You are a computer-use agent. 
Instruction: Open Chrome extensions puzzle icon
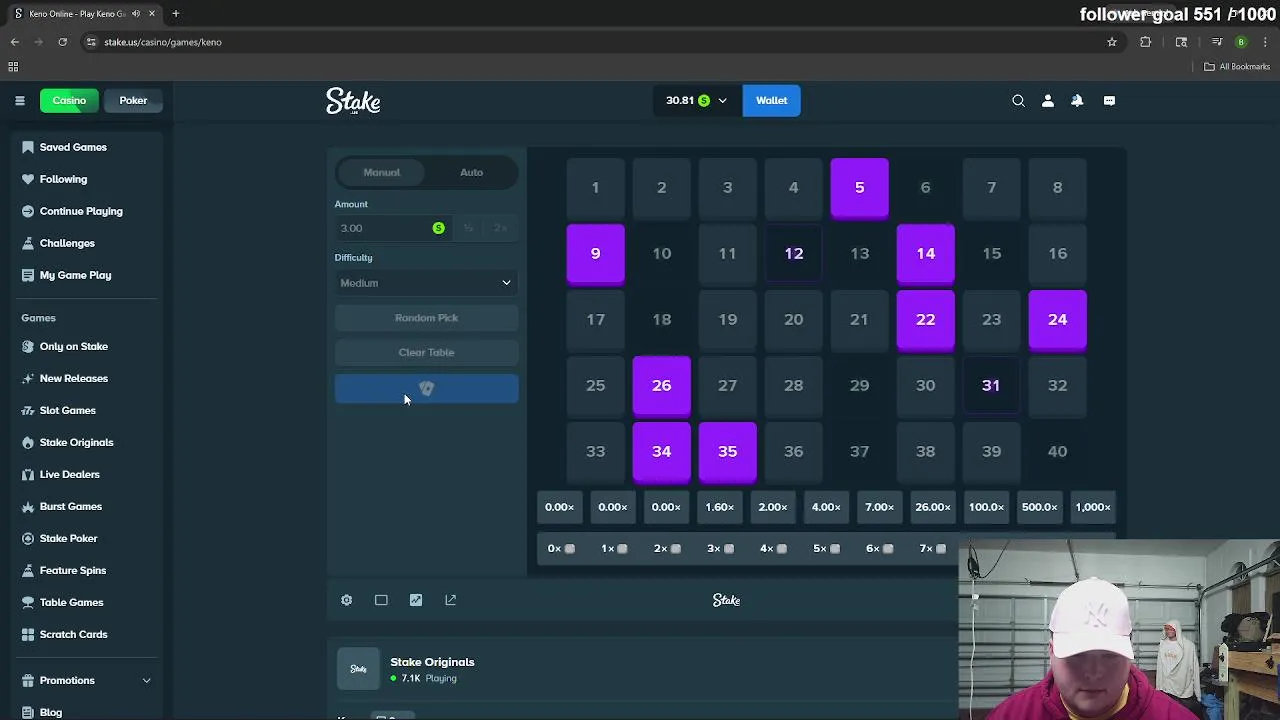tap(1146, 42)
